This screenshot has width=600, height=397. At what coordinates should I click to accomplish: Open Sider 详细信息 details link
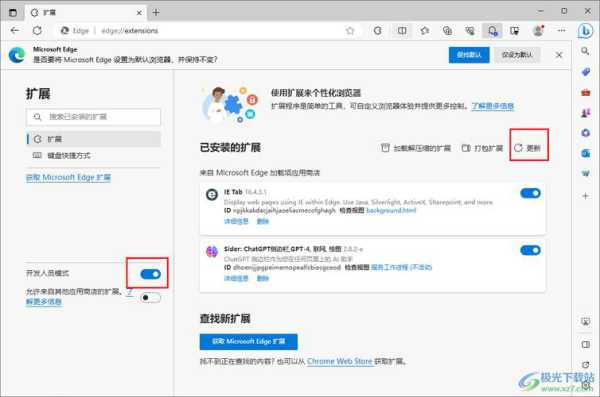click(236, 278)
